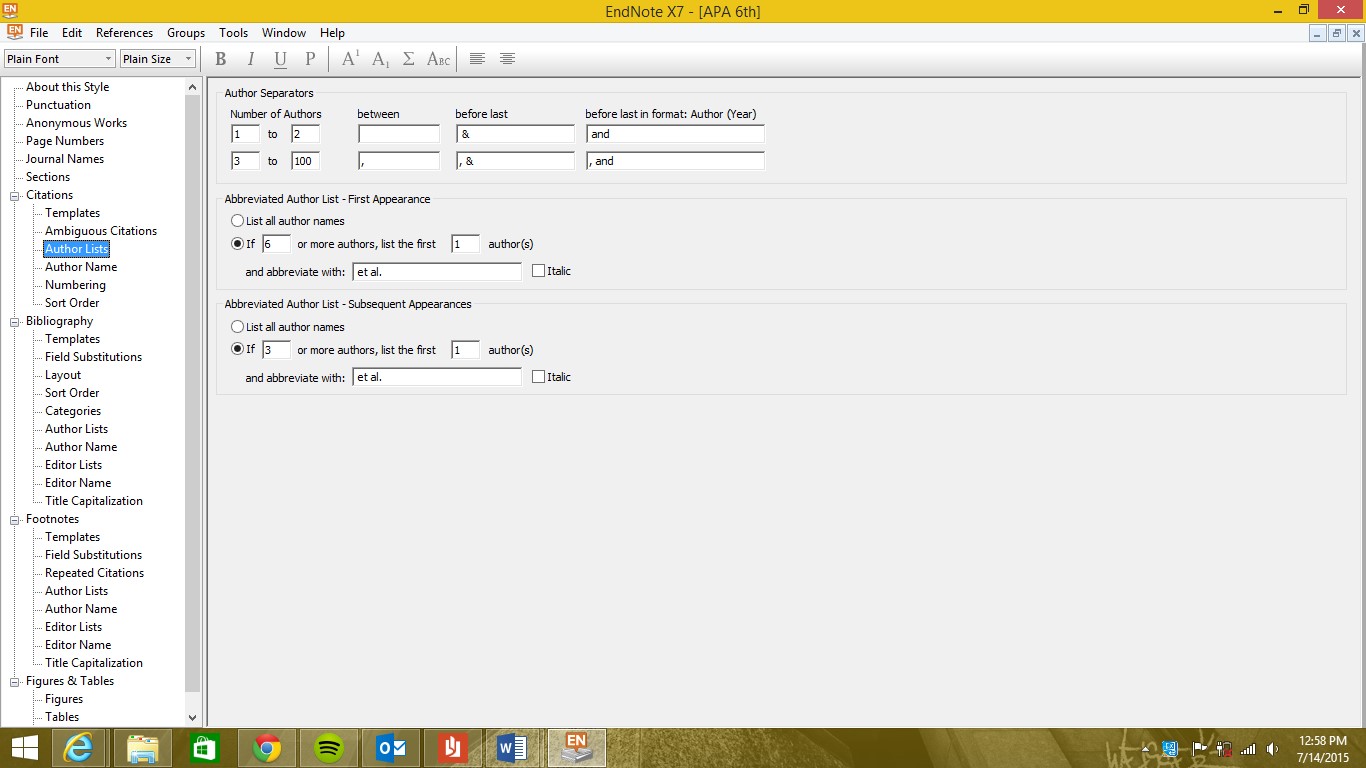Collapse the Figures & Tables tree node
1366x768 pixels.
point(15,681)
